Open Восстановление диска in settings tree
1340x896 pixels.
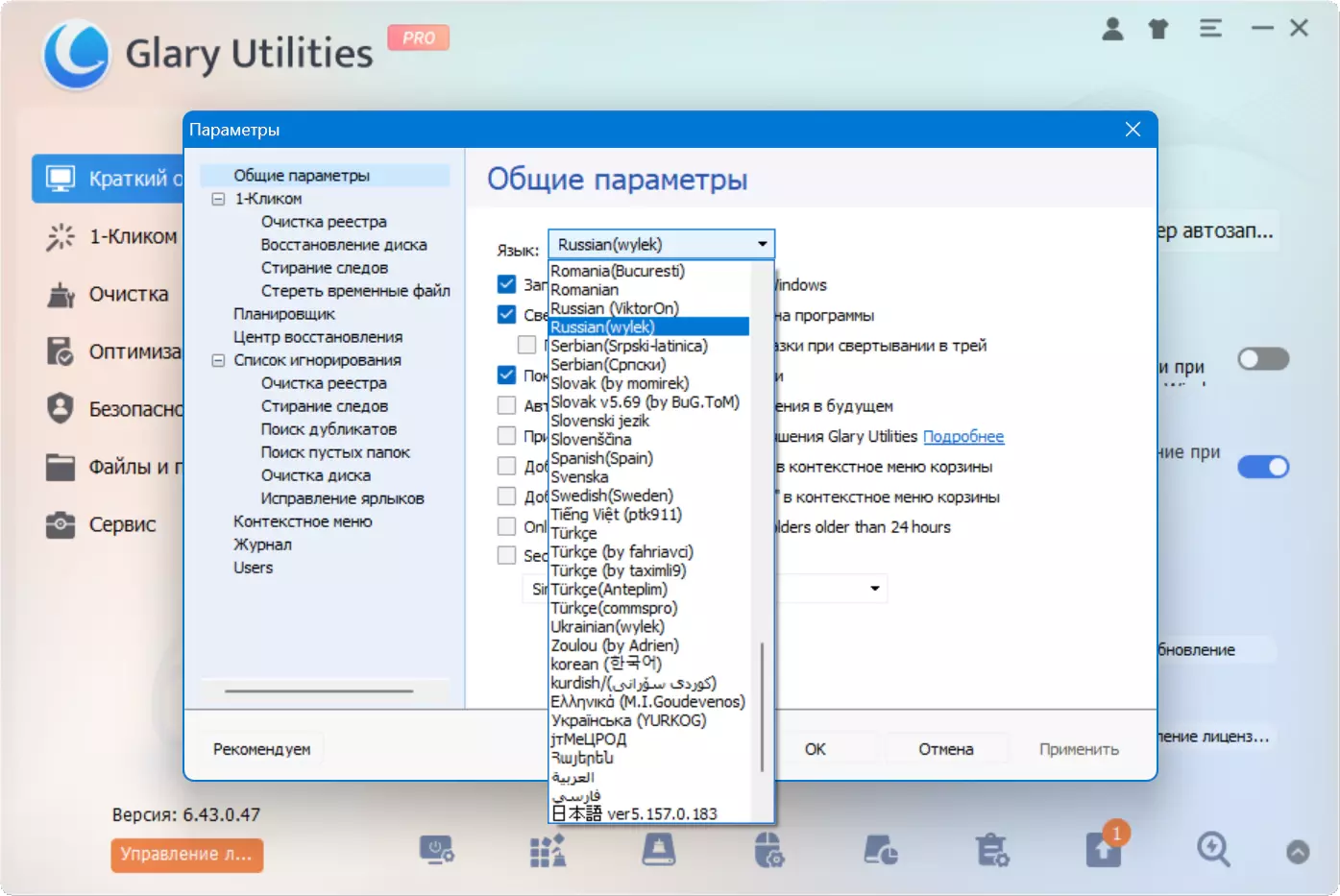344,245
